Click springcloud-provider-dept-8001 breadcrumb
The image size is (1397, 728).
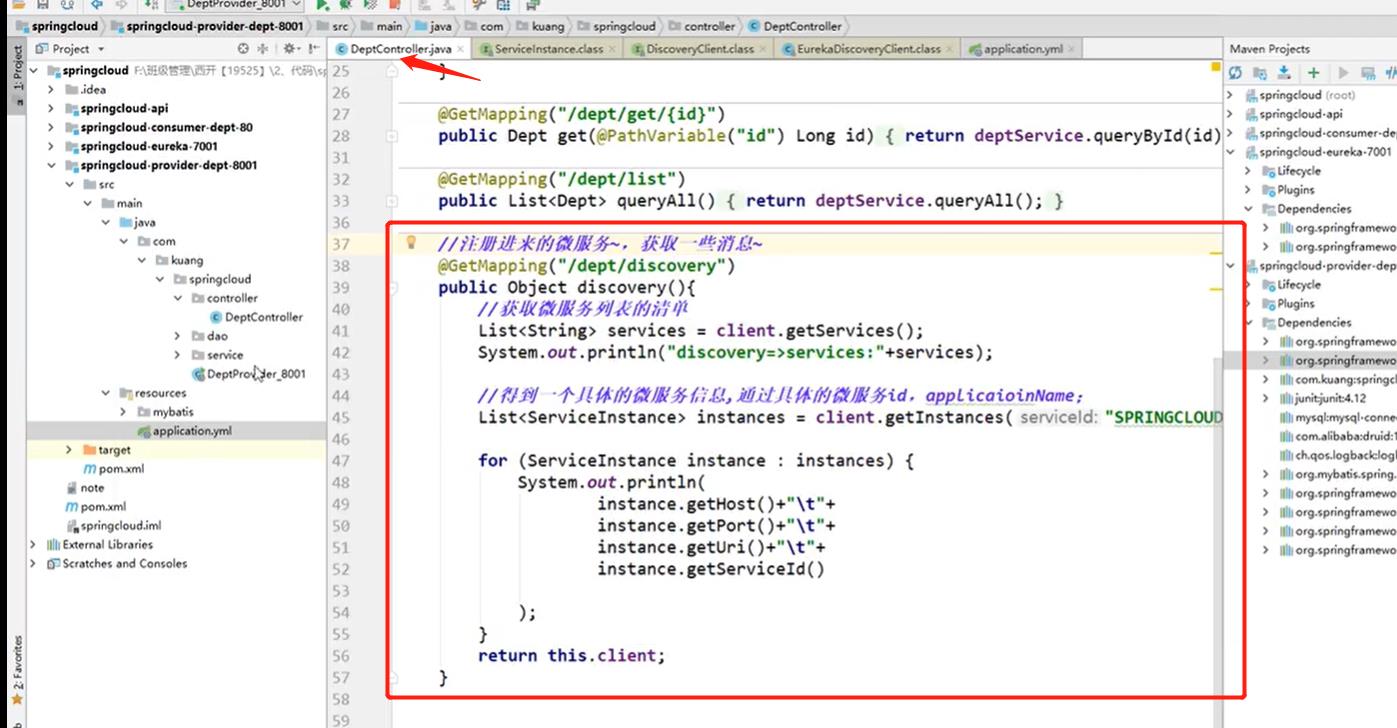pyautogui.click(x=208, y=26)
